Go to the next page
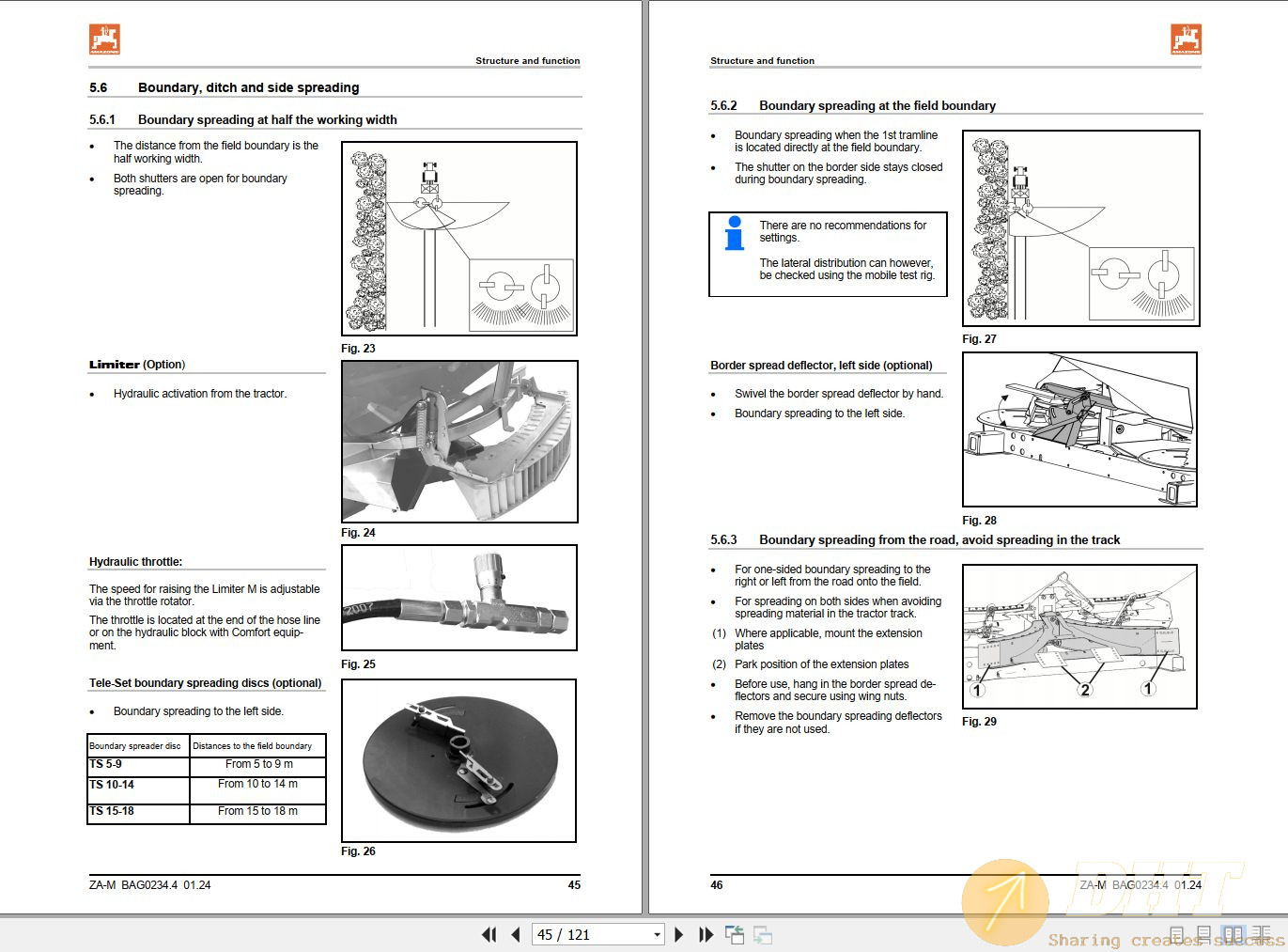 click(x=679, y=934)
